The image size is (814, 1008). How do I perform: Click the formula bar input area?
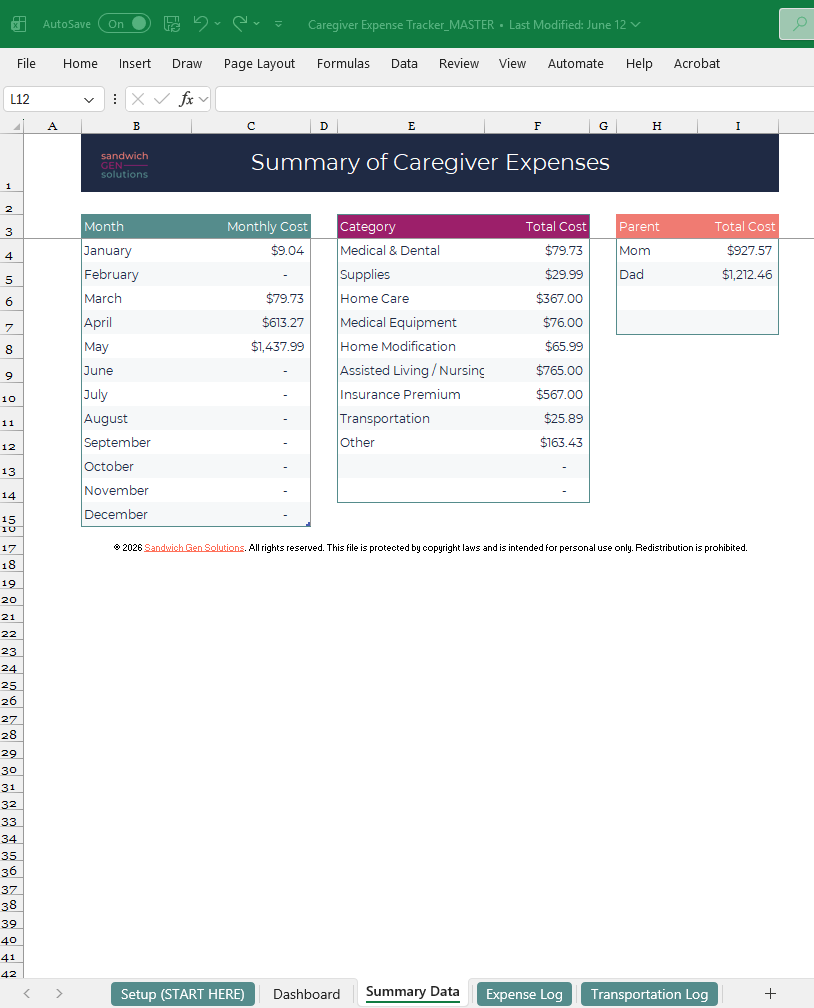514,99
